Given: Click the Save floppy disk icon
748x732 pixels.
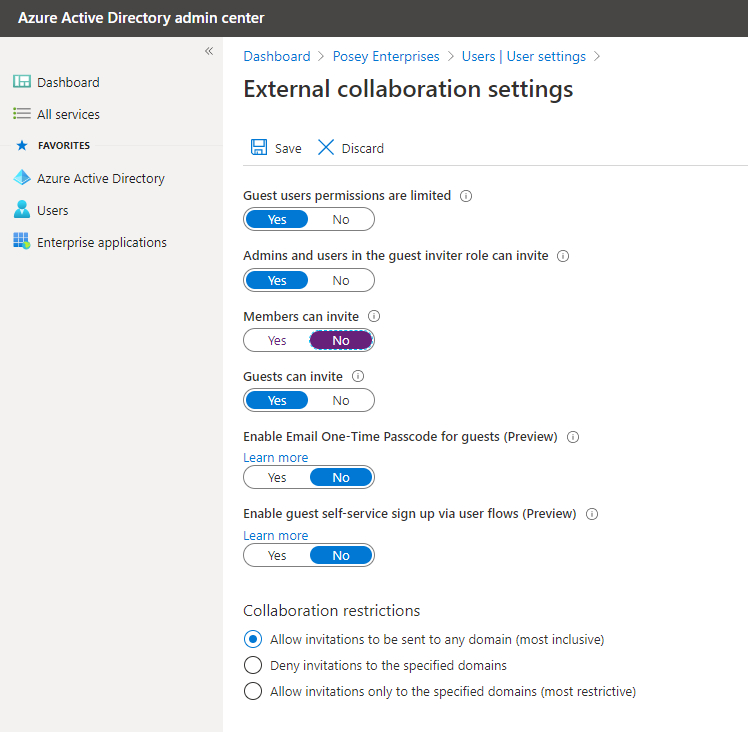Looking at the screenshot, I should [259, 147].
